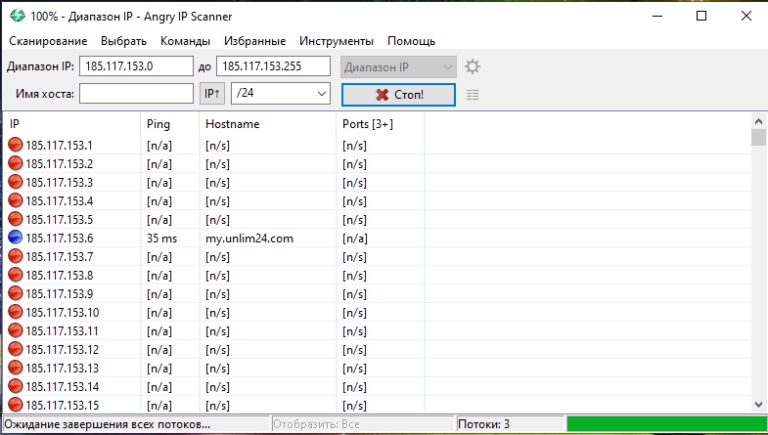Image resolution: width=768 pixels, height=435 pixels.
Task: Click red status icon for 185.117.153.10
Action: pyautogui.click(x=16, y=312)
